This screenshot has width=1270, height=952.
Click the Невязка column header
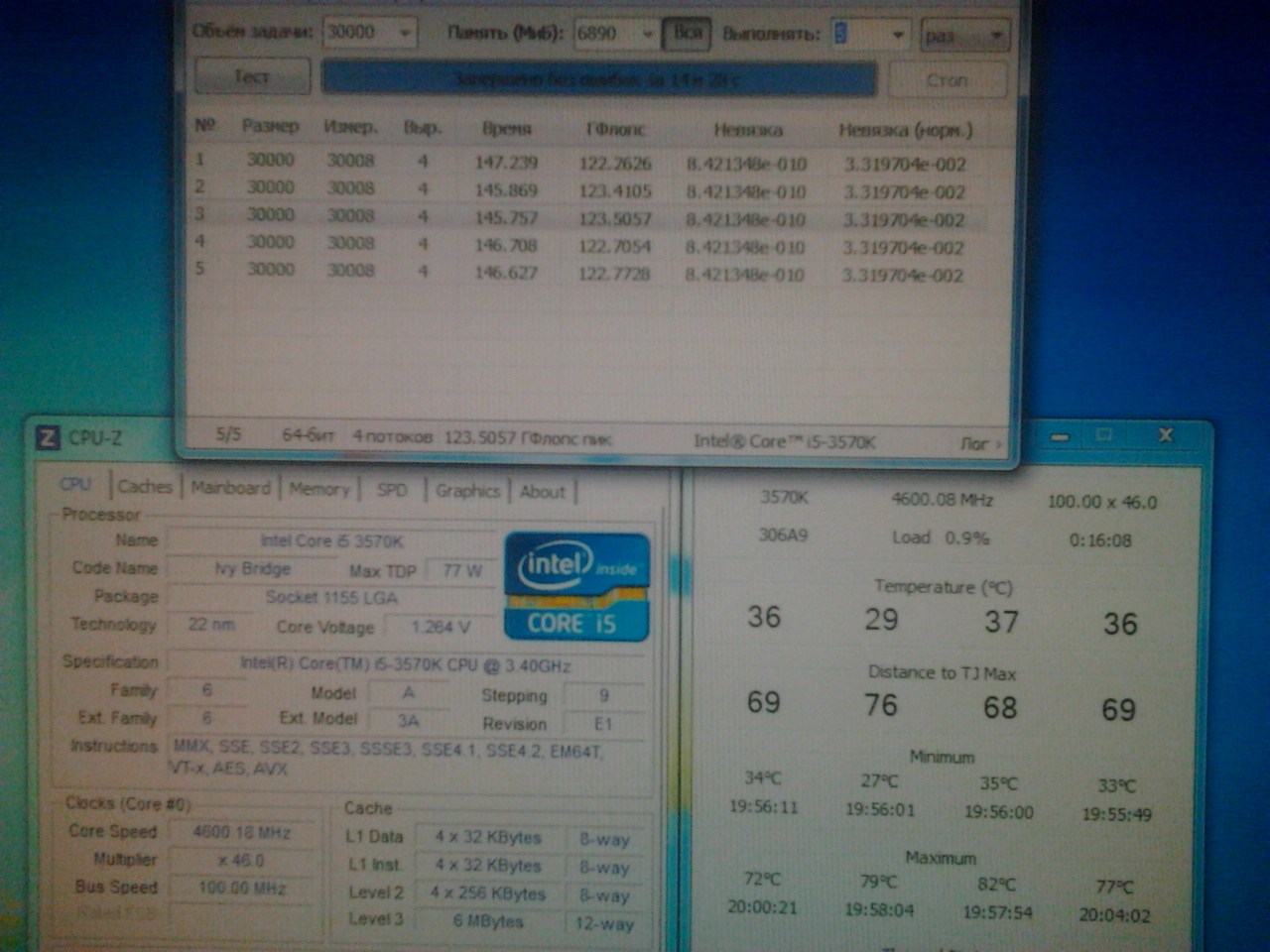[x=748, y=130]
